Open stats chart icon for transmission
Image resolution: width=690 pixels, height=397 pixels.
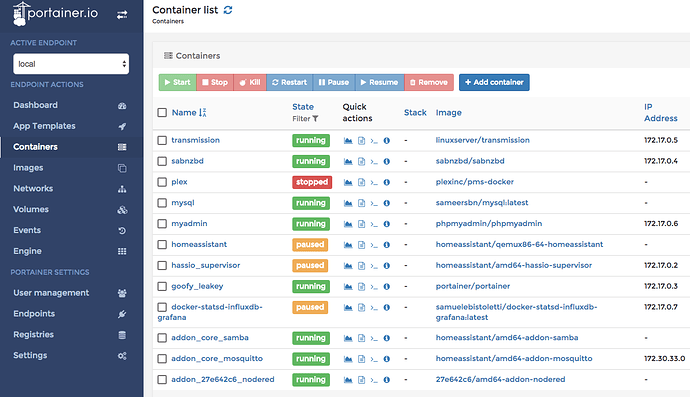tap(348, 141)
